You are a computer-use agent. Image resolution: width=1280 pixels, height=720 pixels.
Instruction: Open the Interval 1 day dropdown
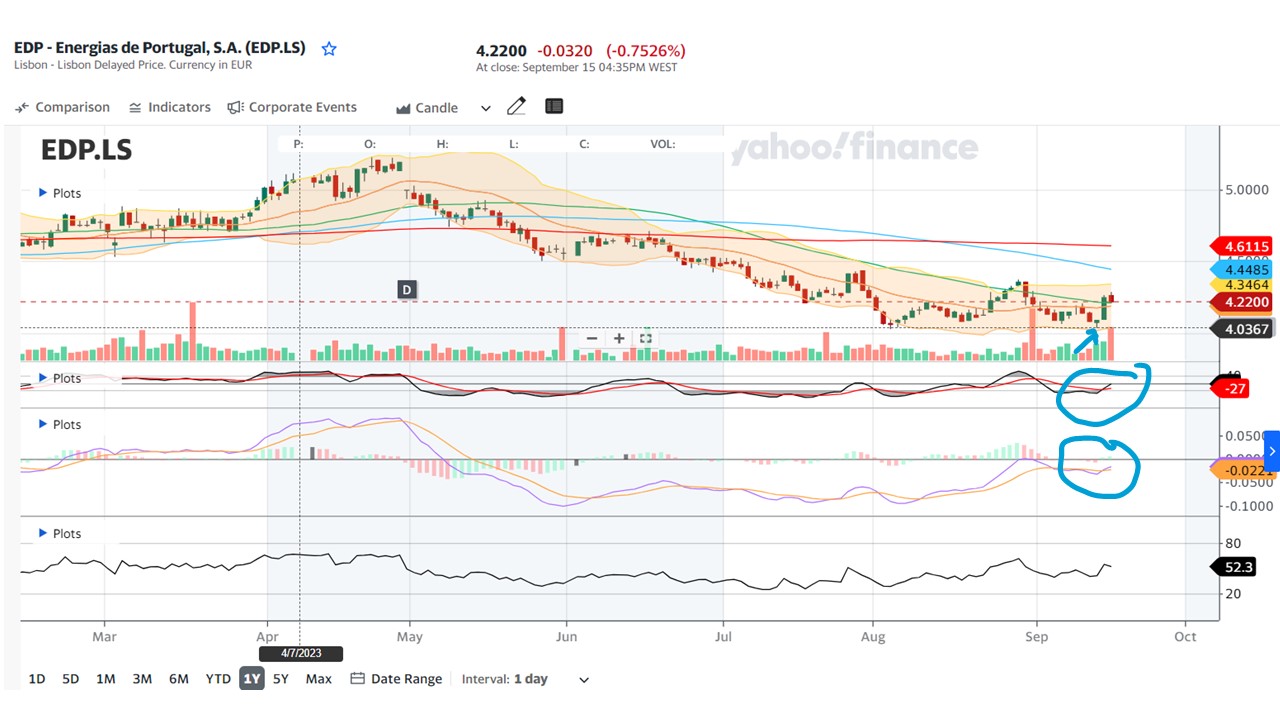tap(525, 679)
